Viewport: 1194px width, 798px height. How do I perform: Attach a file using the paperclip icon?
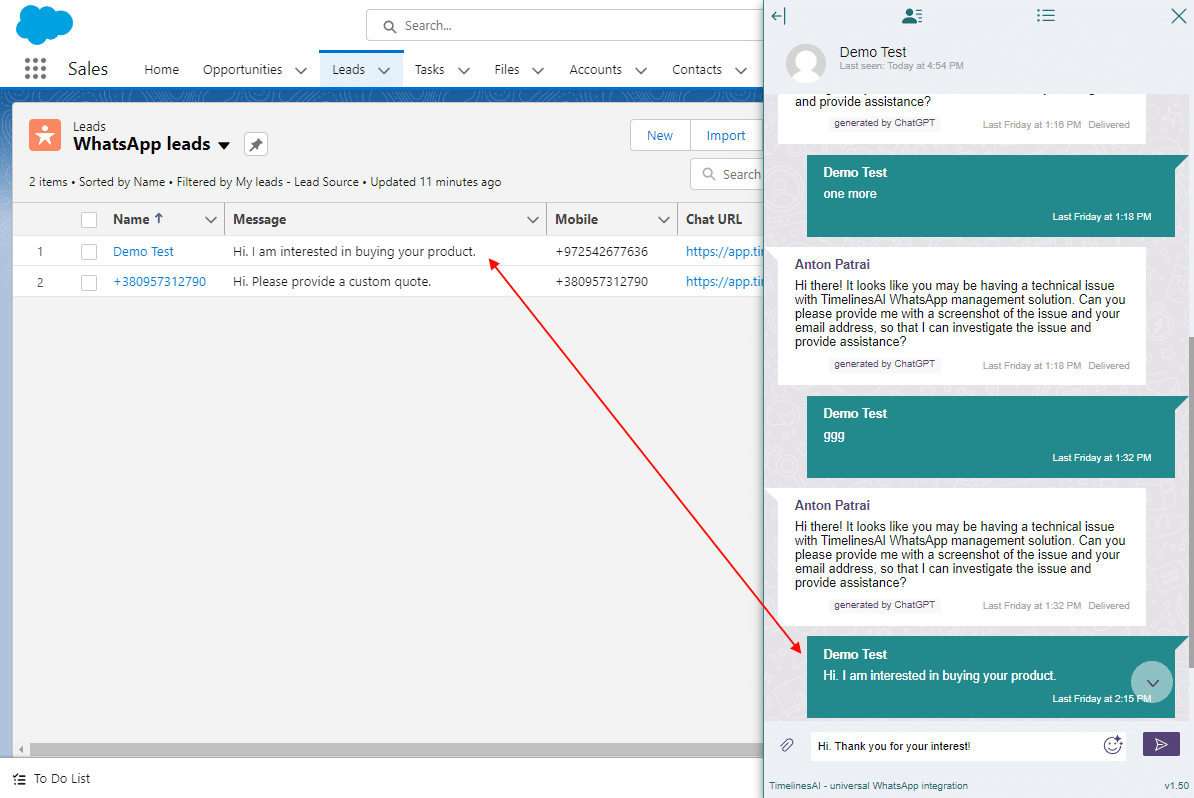pyautogui.click(x=786, y=745)
